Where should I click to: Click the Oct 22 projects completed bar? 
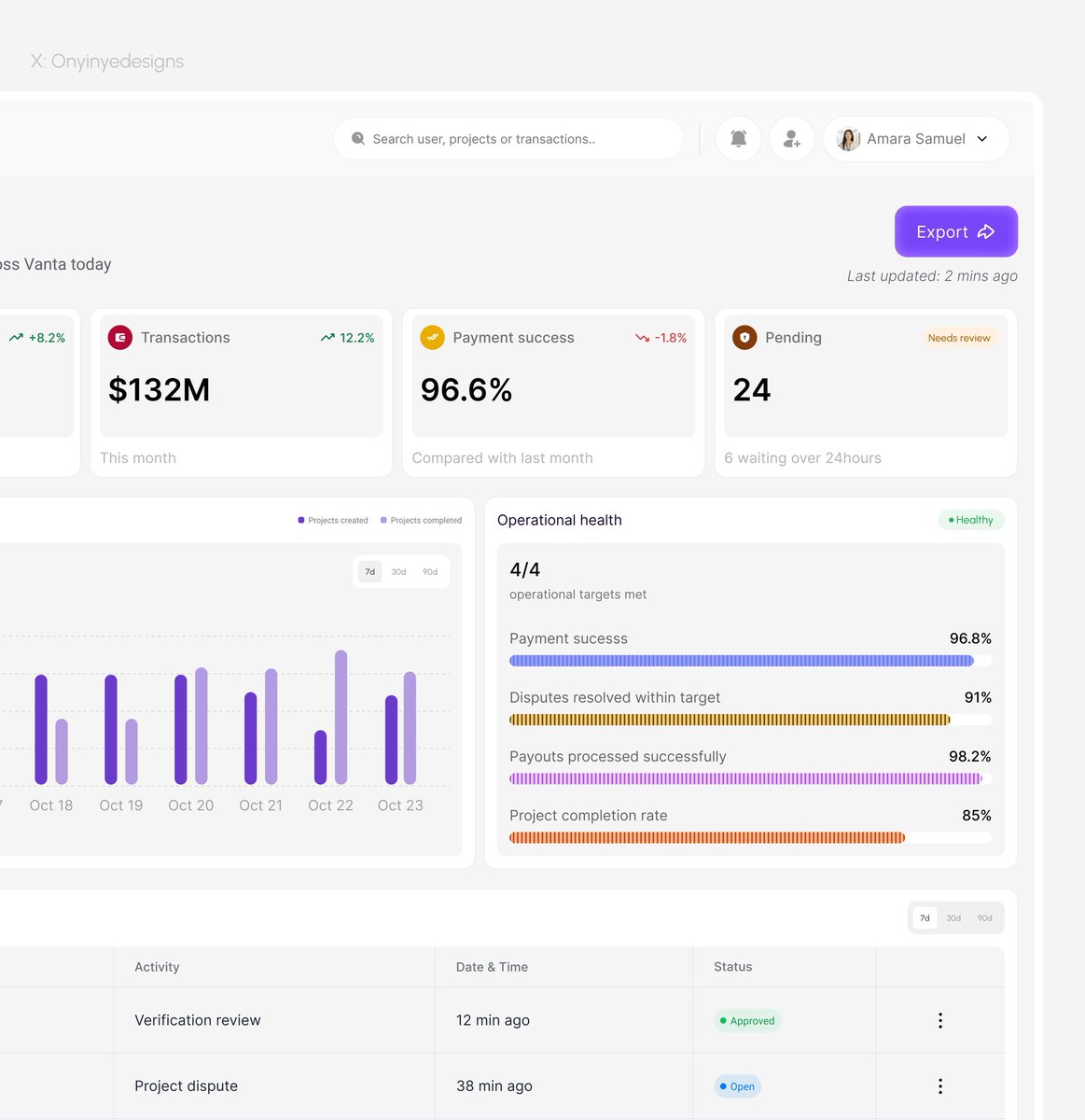click(341, 717)
